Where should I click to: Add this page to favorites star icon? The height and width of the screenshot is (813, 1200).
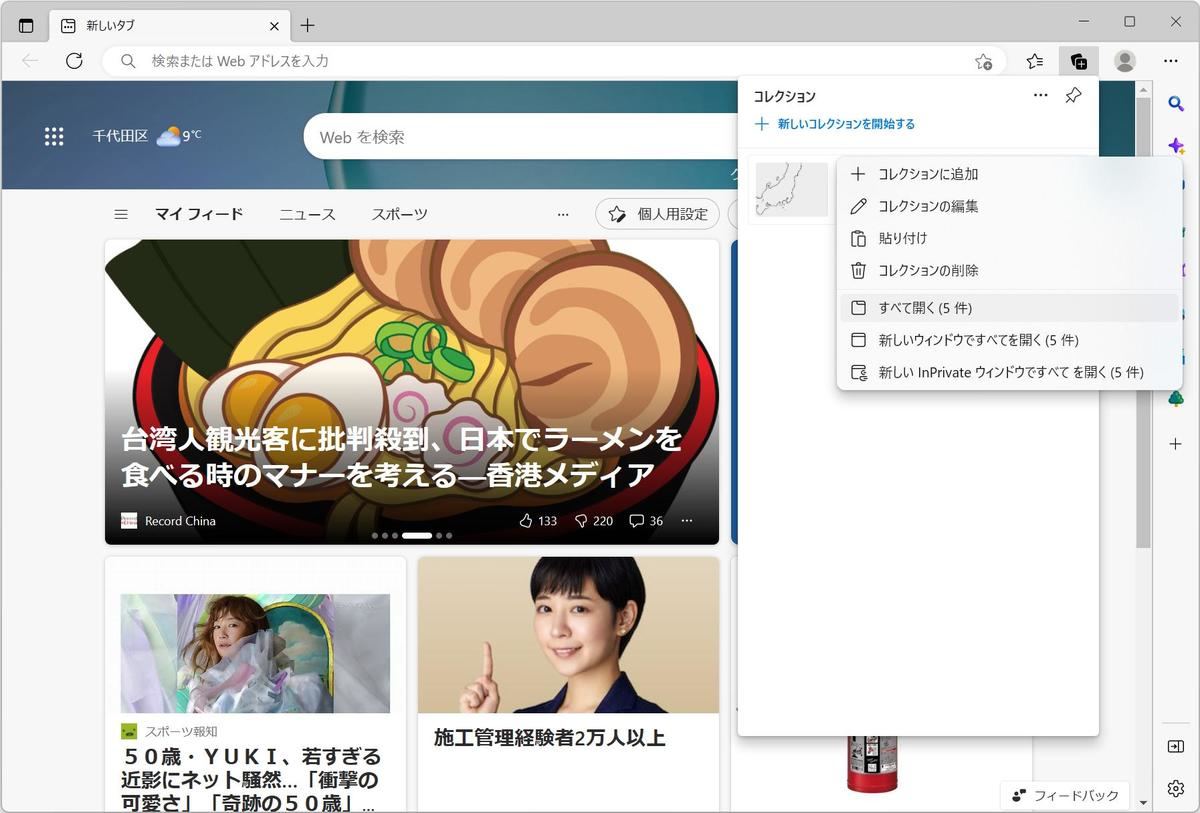coord(983,61)
